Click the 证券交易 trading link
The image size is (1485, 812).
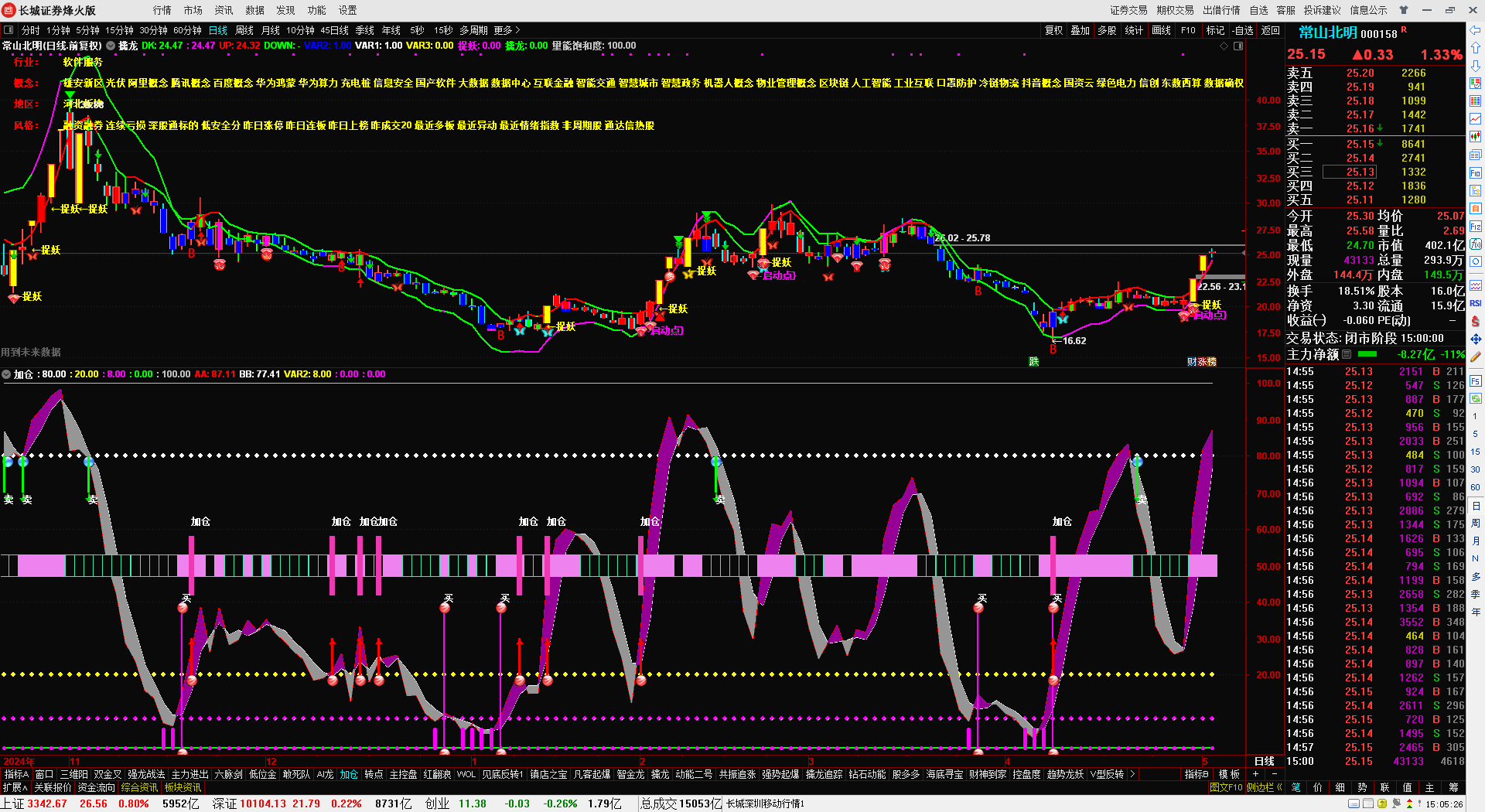click(1129, 10)
